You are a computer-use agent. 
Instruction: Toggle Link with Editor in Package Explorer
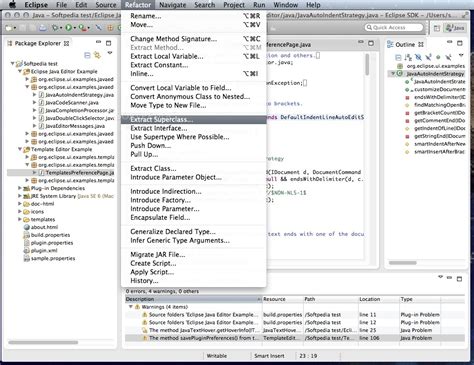coord(97,55)
